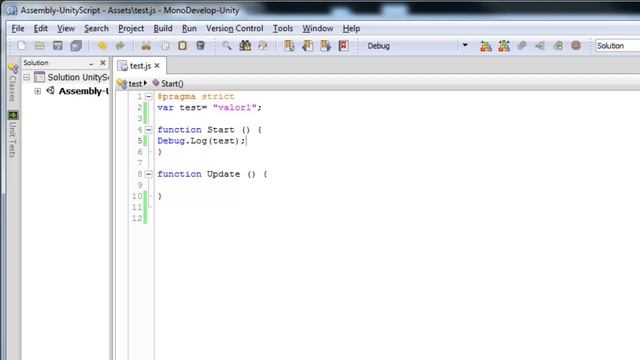Open the Edit menu
Image resolution: width=640 pixels, height=360 pixels.
coord(40,29)
